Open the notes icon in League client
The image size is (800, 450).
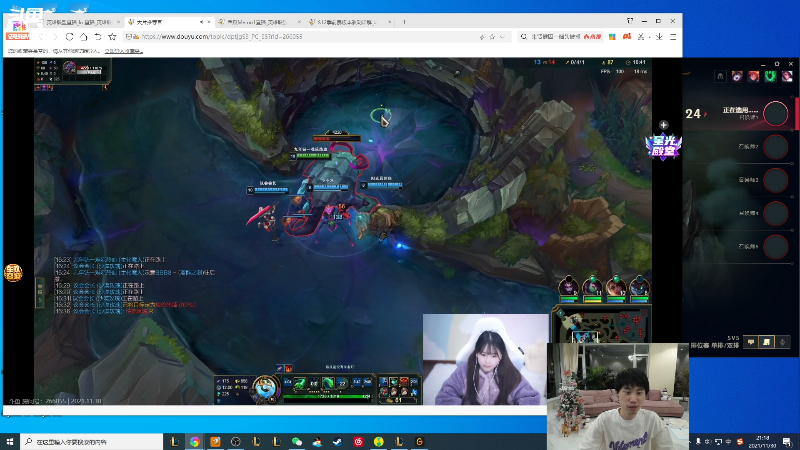(x=766, y=342)
